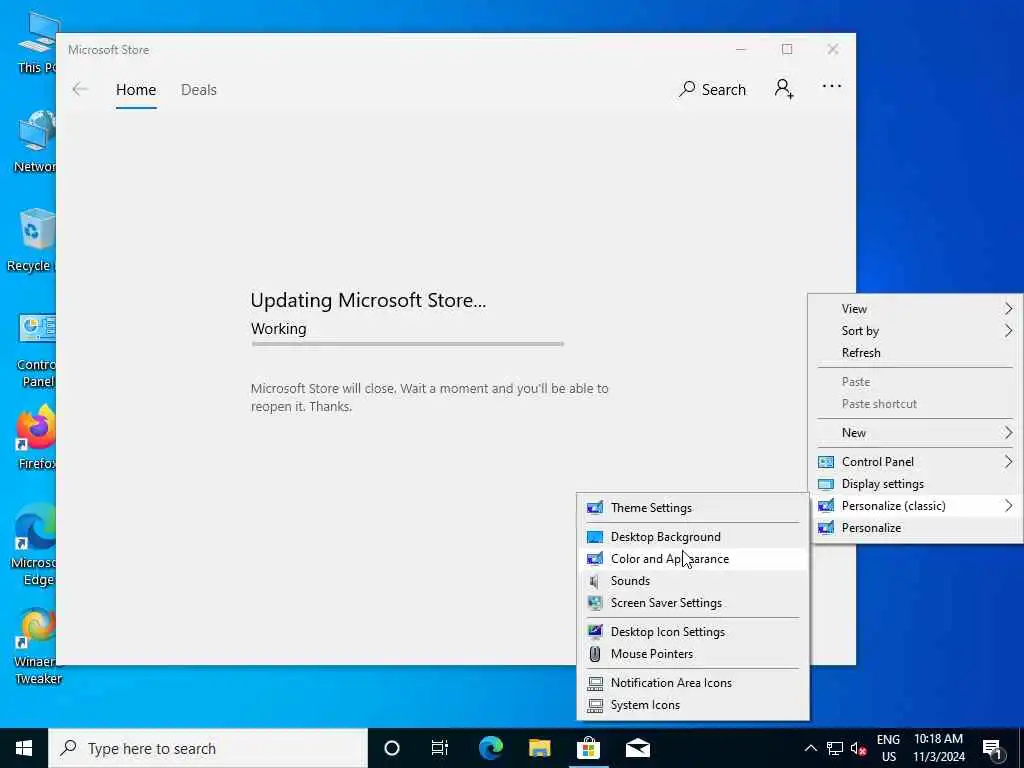Click the back arrow in Microsoft Store

coord(80,89)
